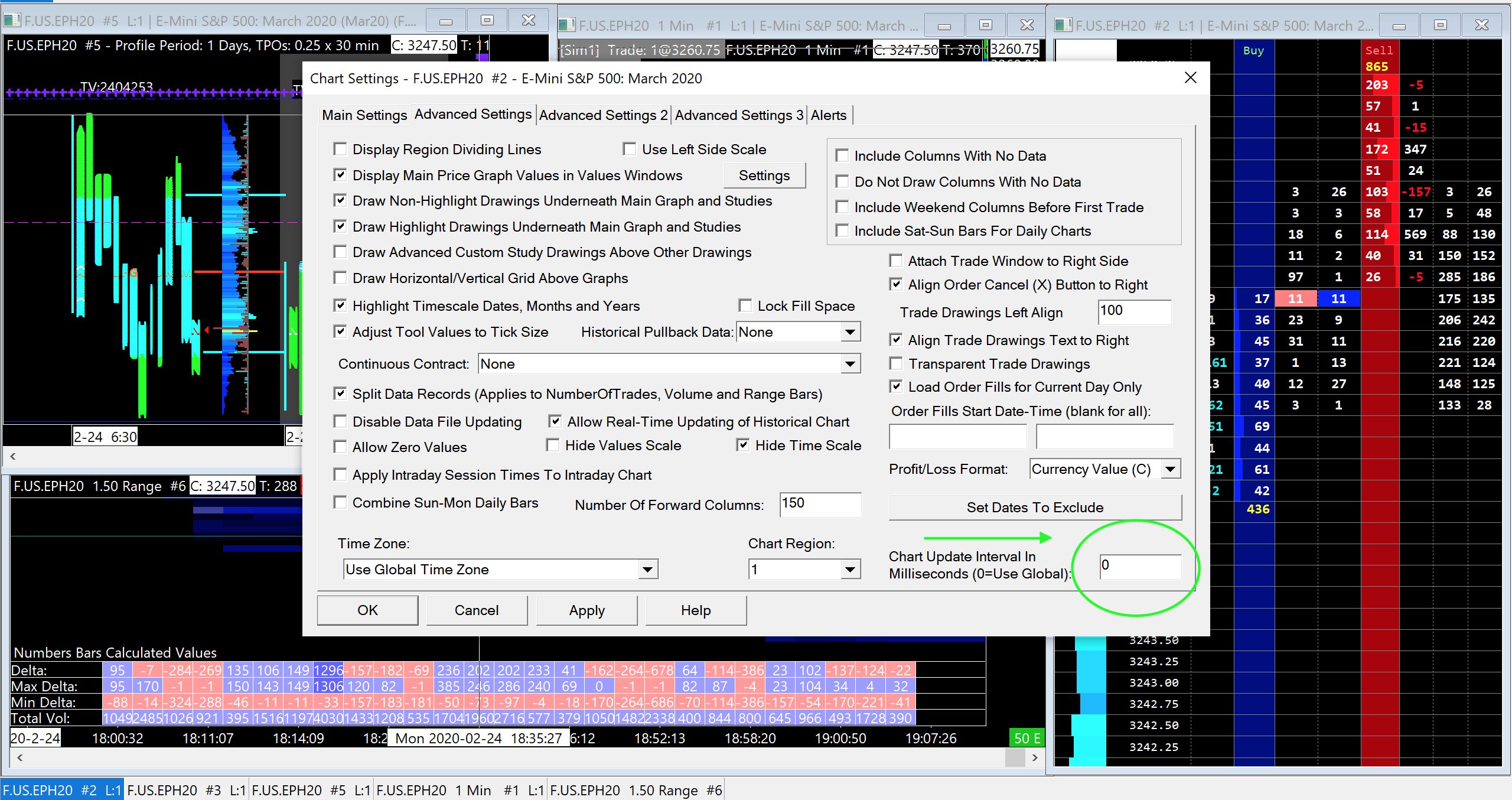Click the chart icon in #5 window title
Screen dimensions: 1512x800
pos(12,21)
